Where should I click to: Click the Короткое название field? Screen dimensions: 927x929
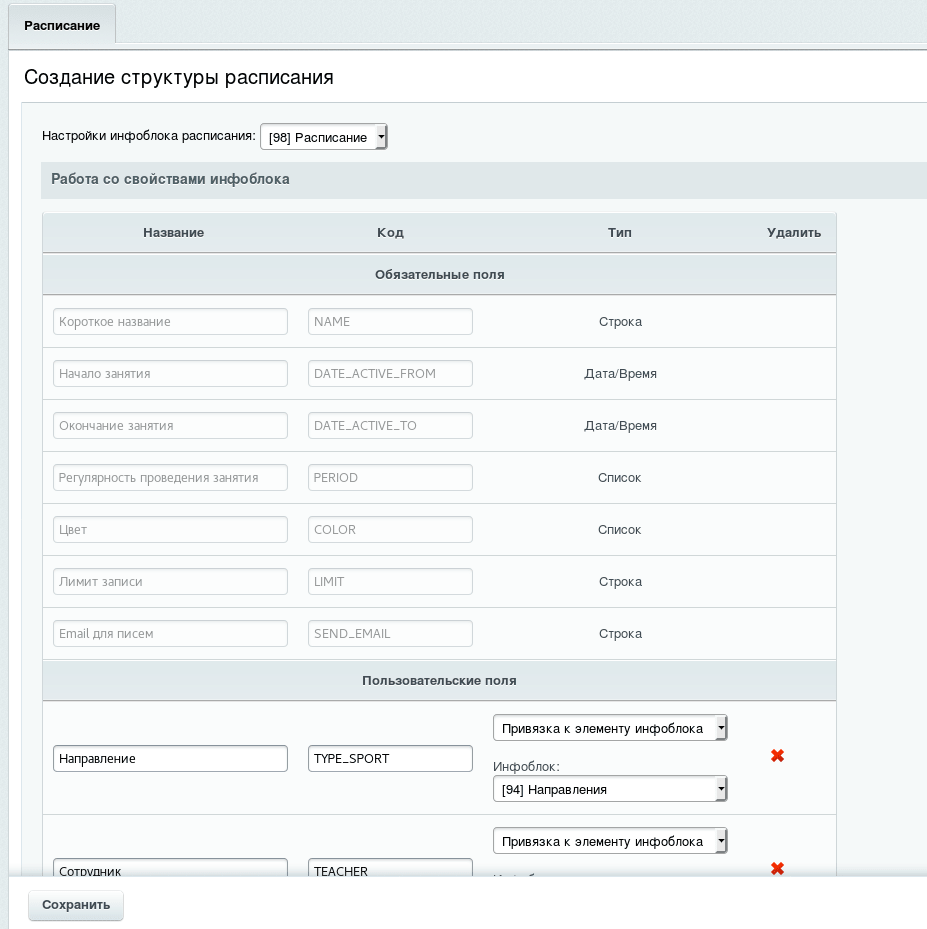(171, 322)
